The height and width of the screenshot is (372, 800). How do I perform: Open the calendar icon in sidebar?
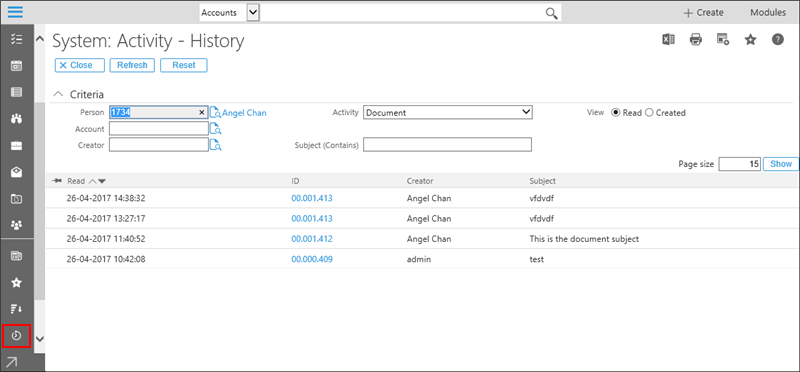click(16, 65)
